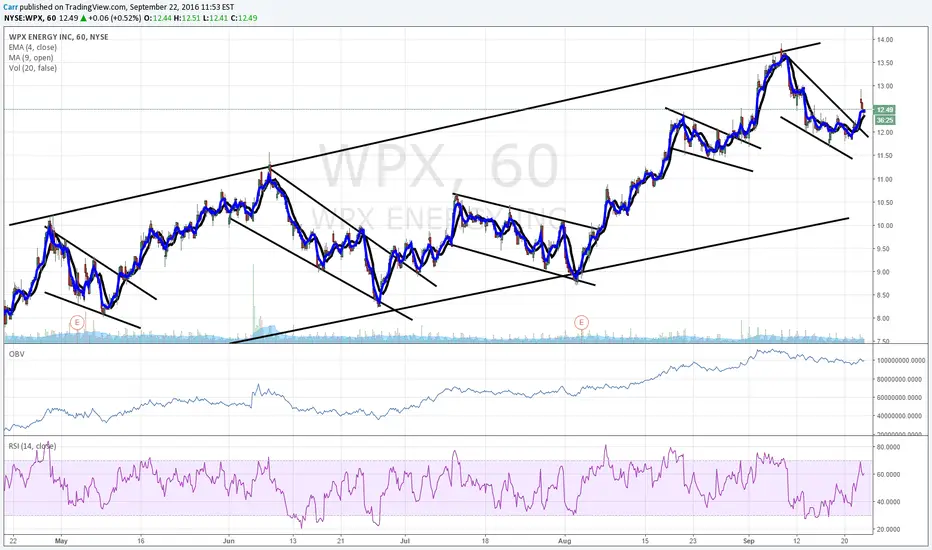Screen dimensions: 932x550
Task: Click the RSI axis value 80.0000
Action: (x=888, y=447)
